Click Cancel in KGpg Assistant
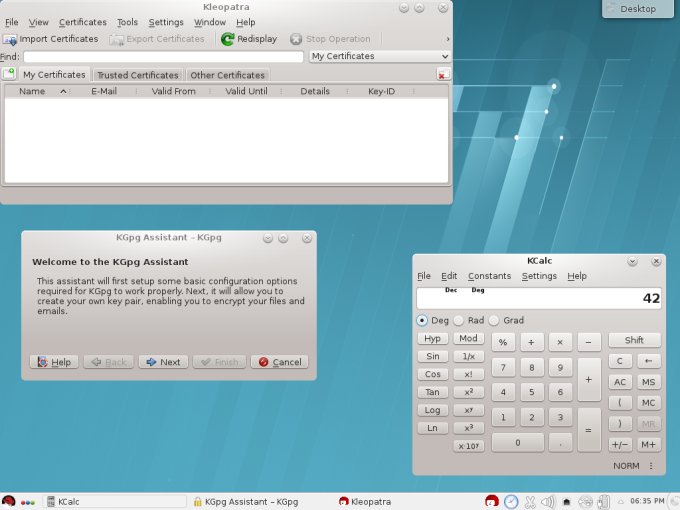Screen dimensions: 680x510 280,362
